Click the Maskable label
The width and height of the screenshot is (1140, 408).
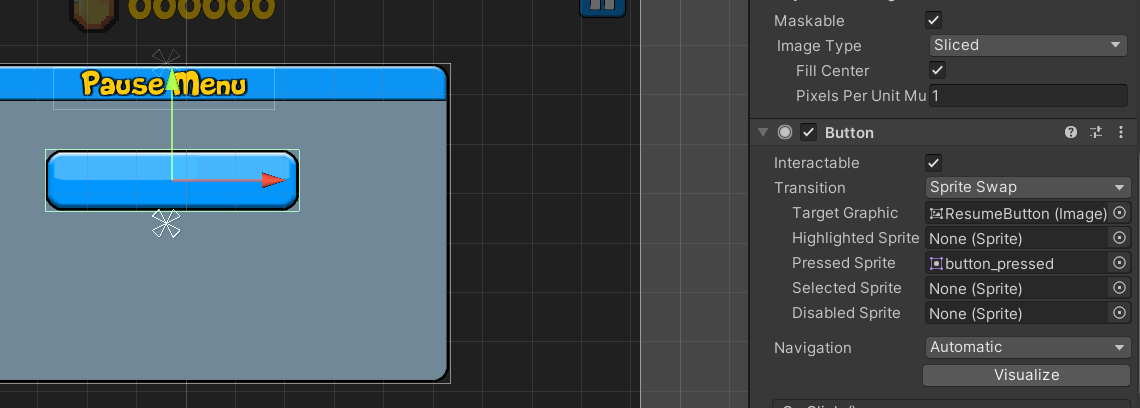tap(809, 21)
